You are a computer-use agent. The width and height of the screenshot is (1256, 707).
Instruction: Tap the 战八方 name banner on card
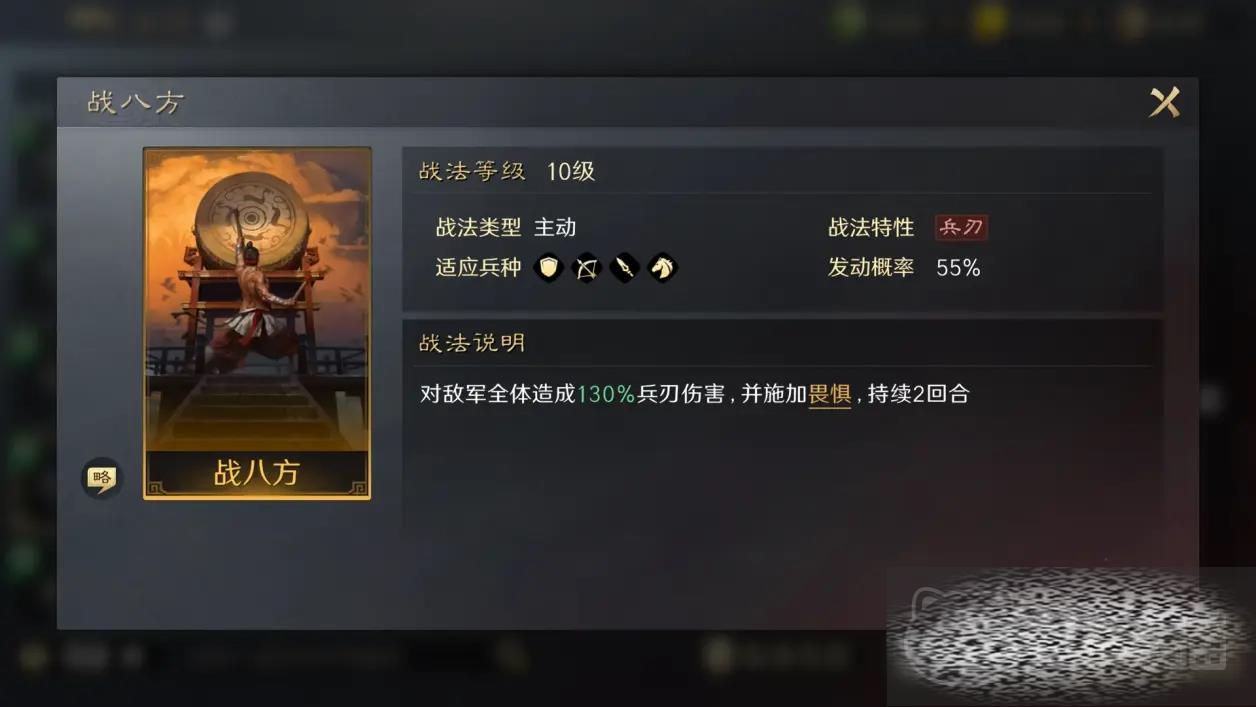[x=257, y=472]
